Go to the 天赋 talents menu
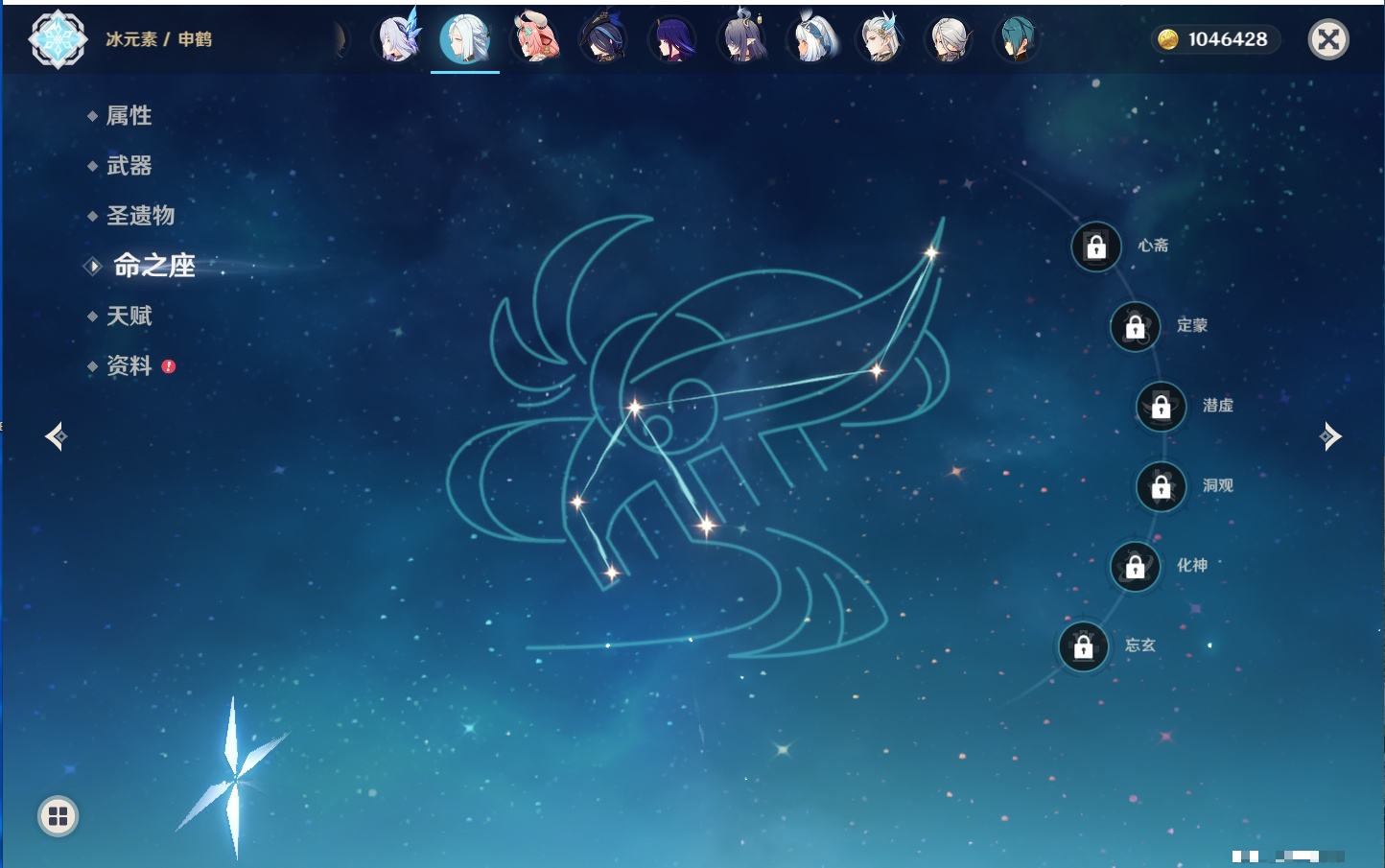 (x=129, y=316)
